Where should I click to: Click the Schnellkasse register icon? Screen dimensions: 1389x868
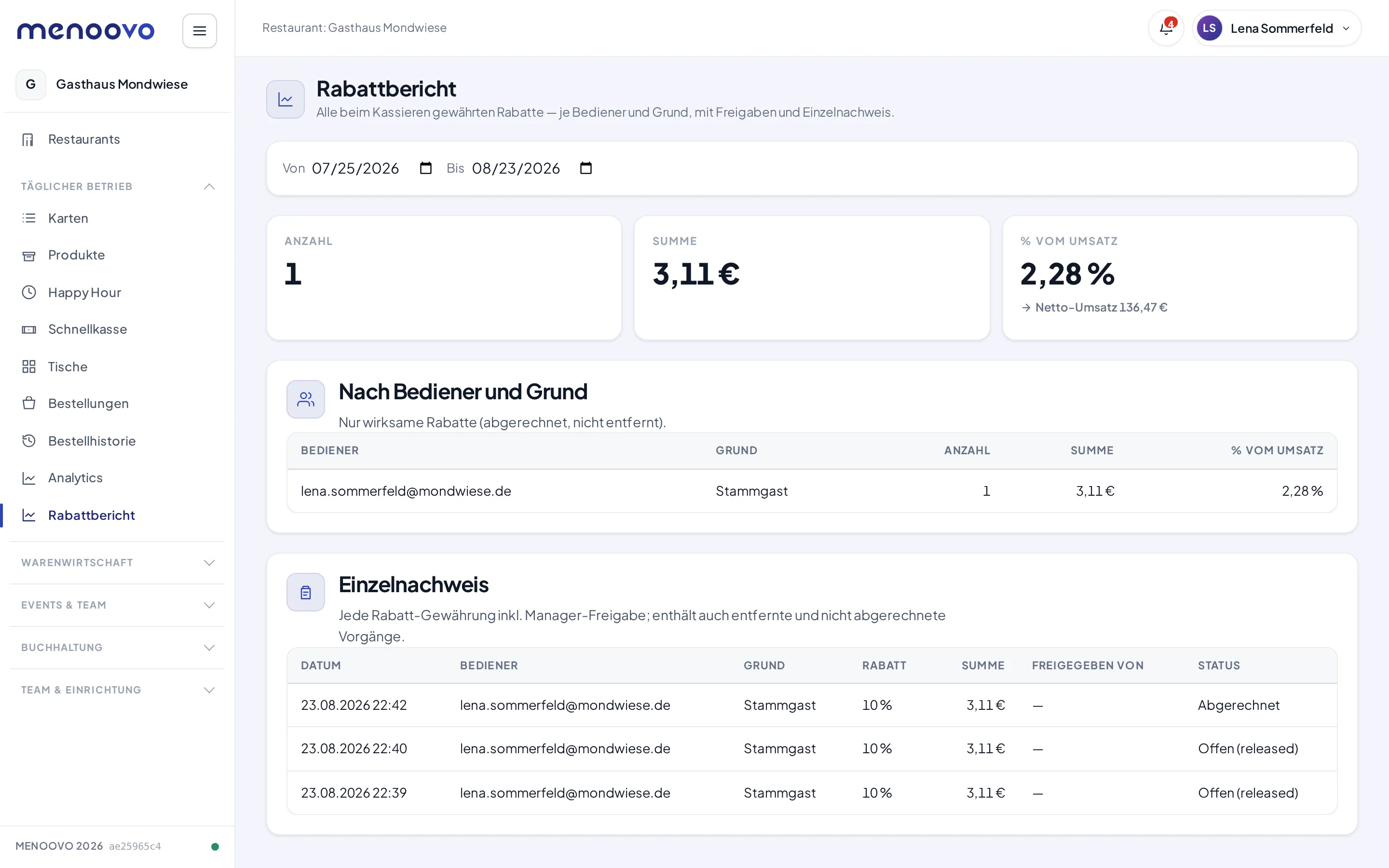[29, 329]
